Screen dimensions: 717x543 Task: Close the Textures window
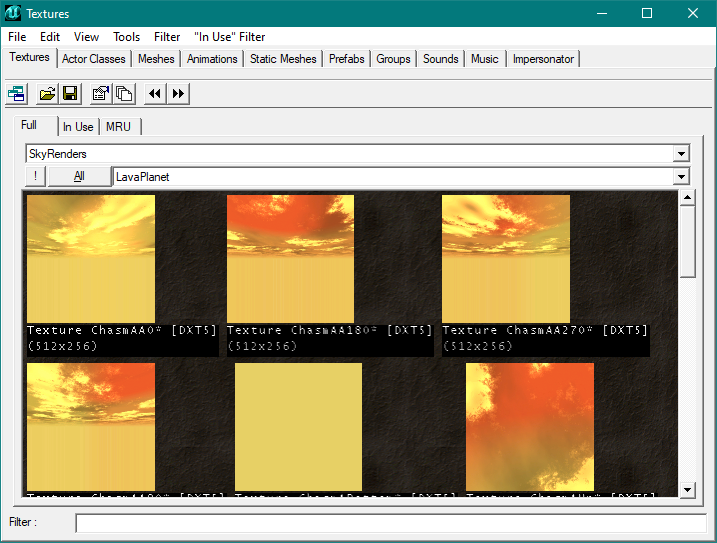click(693, 13)
